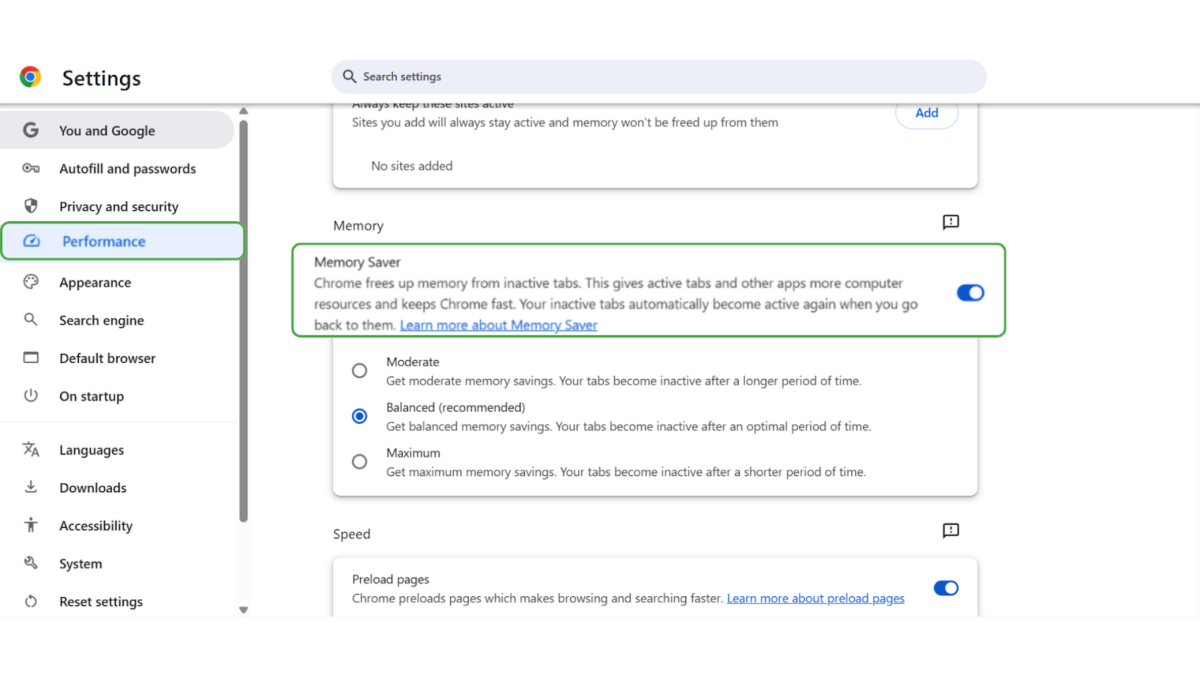Click the Add button for always-active sites
Screen dimensions: 1200x675
[927, 113]
